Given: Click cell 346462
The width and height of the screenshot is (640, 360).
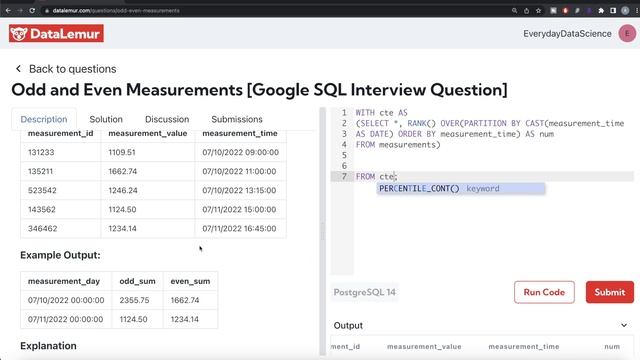Looking at the screenshot, I should coord(42,229).
